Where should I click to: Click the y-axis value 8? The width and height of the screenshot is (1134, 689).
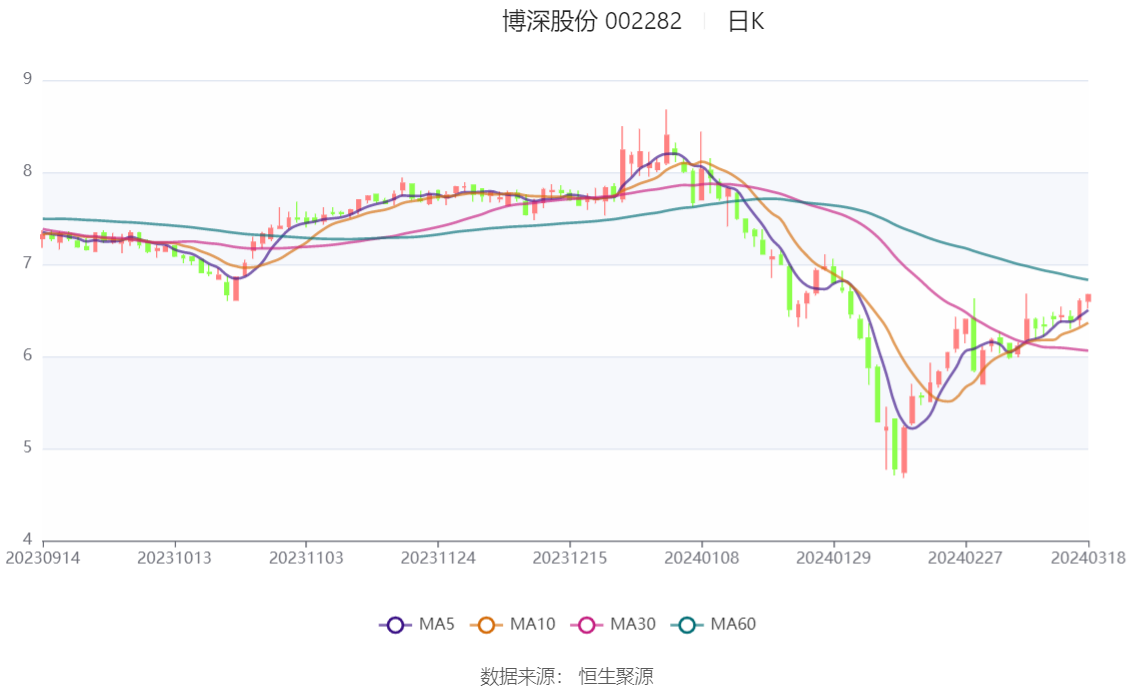pyautogui.click(x=27, y=171)
